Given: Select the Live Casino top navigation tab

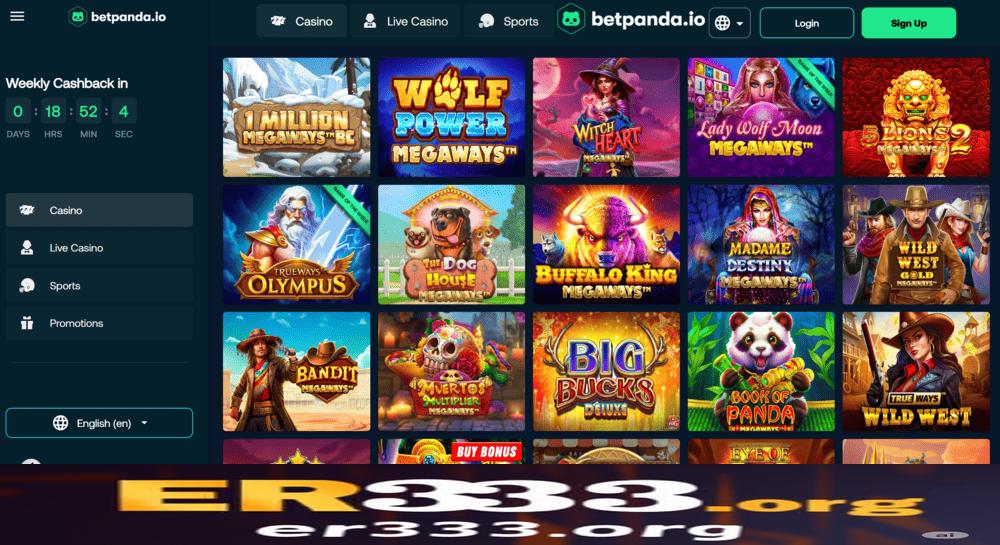Looking at the screenshot, I should tap(405, 21).
